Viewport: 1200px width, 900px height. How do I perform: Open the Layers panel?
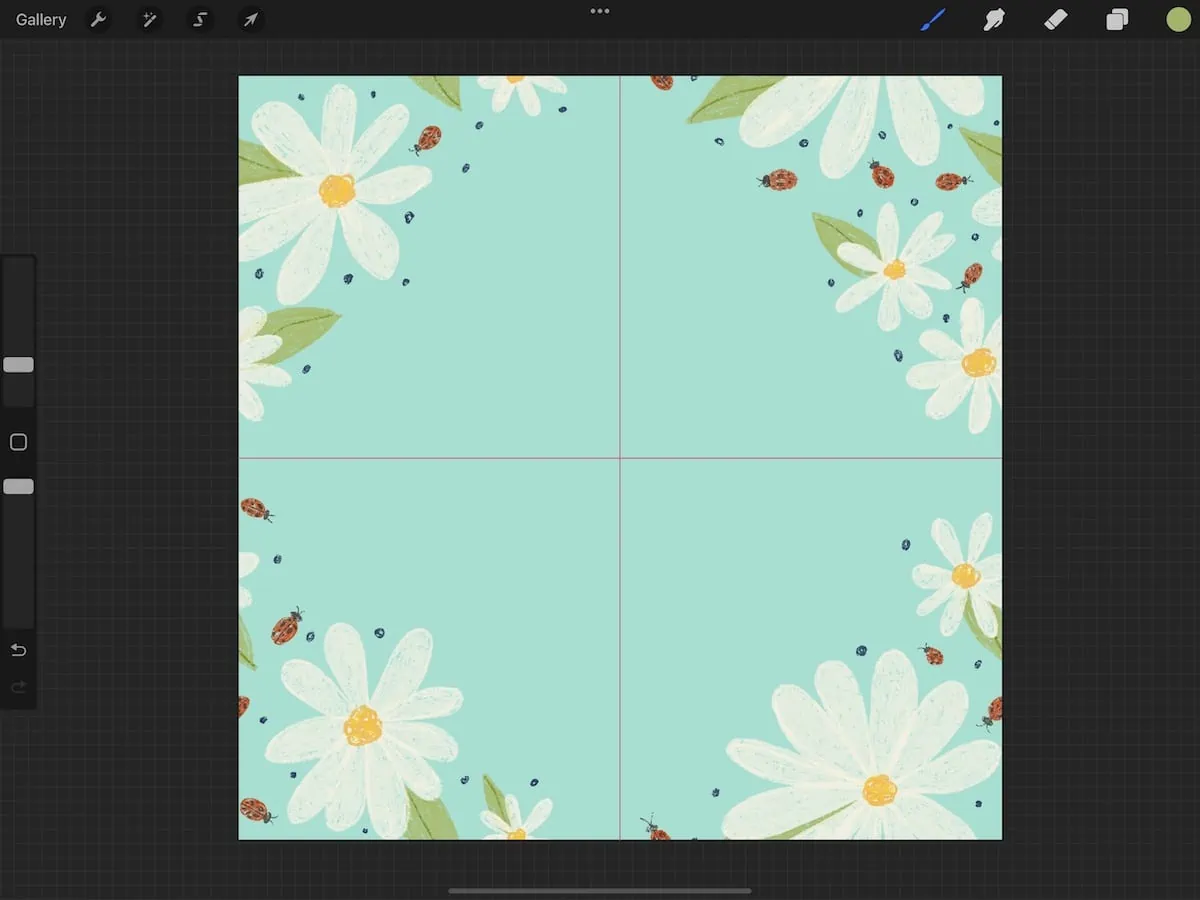1117,20
